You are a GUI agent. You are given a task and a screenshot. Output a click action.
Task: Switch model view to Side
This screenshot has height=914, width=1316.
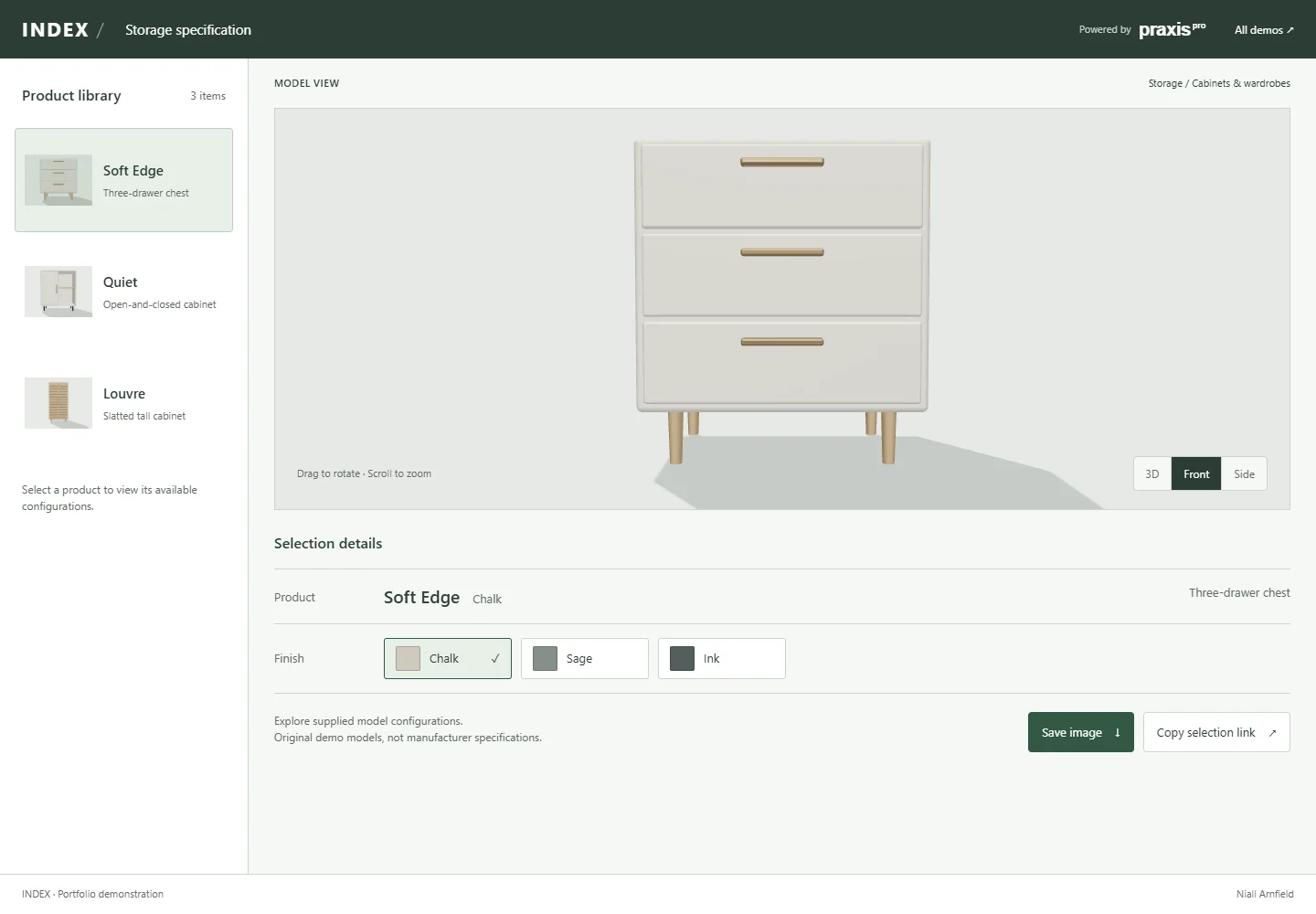[1244, 473]
